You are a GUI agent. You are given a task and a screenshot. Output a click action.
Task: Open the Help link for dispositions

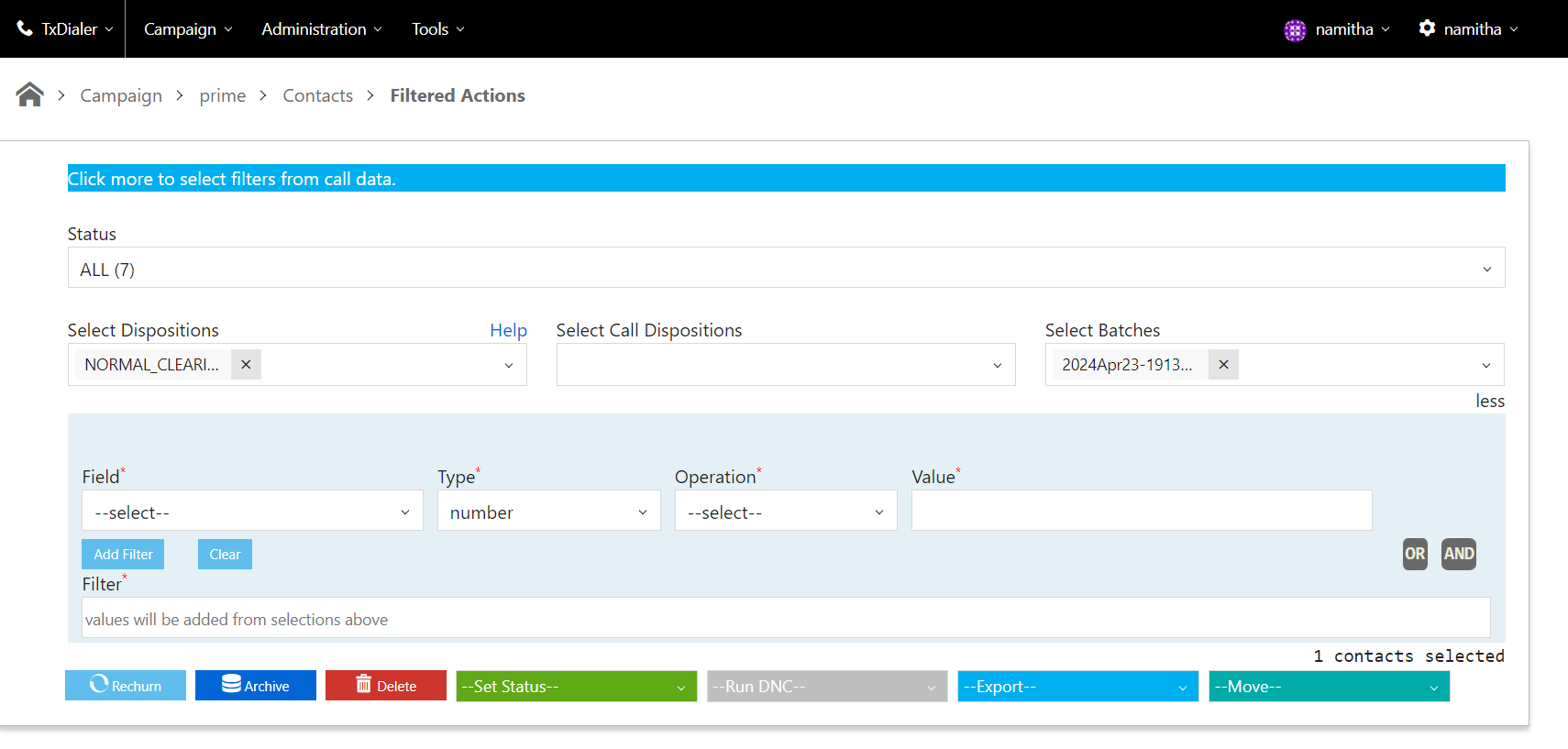[x=508, y=330]
